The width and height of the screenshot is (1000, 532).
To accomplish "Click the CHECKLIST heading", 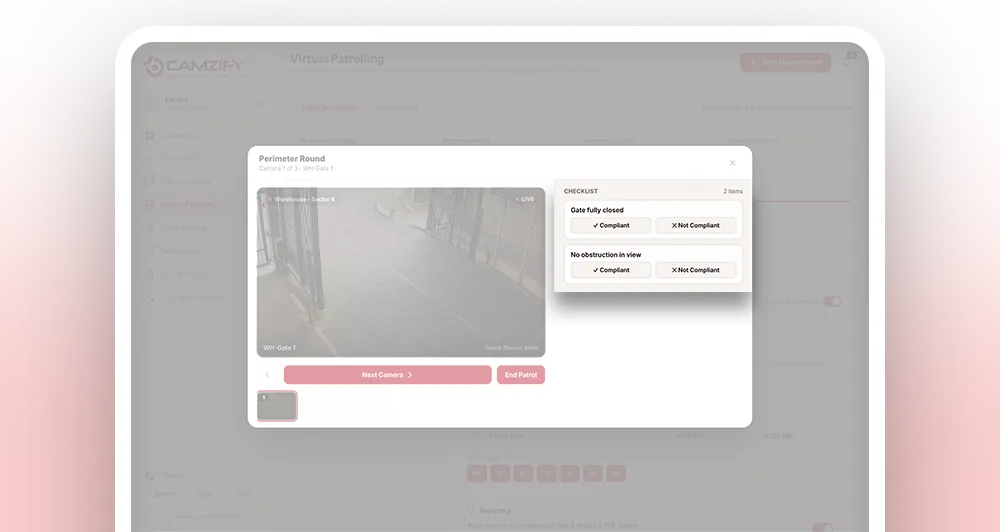I will [581, 191].
